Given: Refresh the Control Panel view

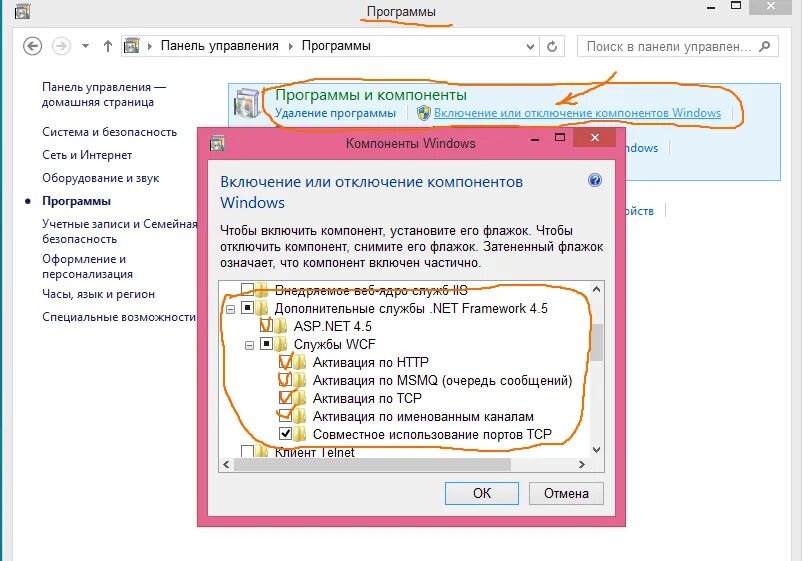Looking at the screenshot, I should click(552, 47).
